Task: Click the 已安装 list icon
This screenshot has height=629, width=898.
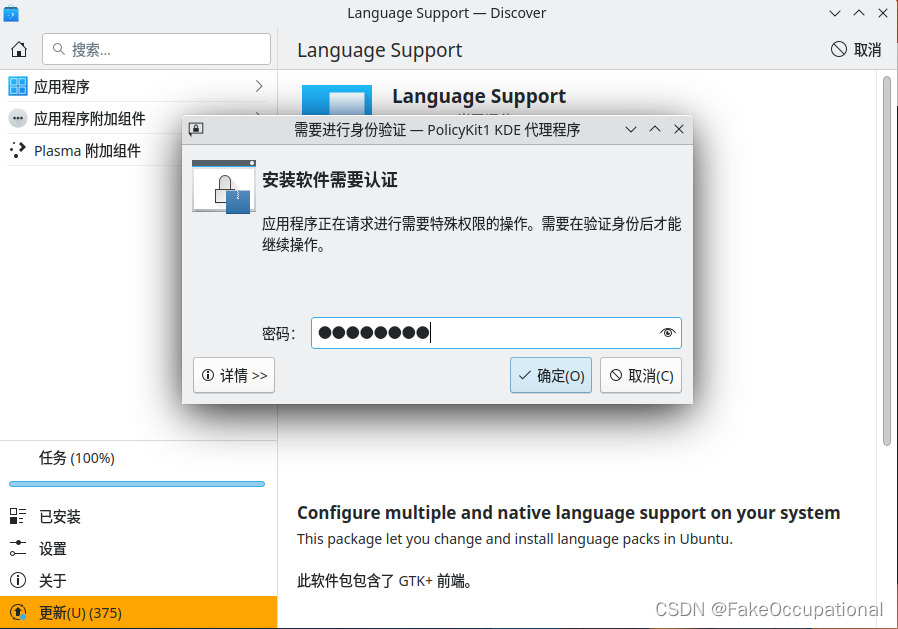Action: pos(18,516)
